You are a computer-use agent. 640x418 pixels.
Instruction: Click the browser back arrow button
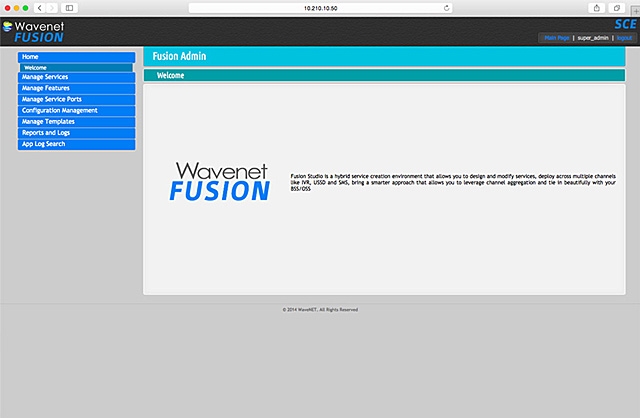coord(40,7)
